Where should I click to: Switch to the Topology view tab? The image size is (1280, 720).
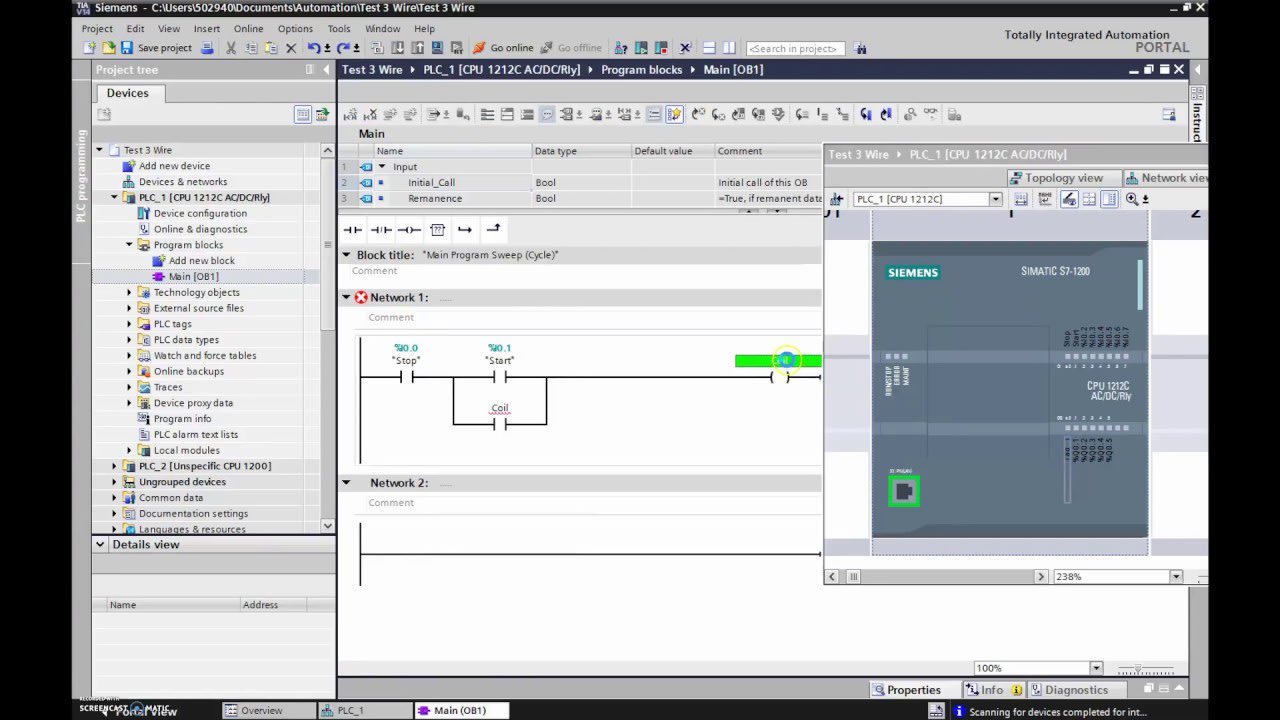click(1062, 178)
